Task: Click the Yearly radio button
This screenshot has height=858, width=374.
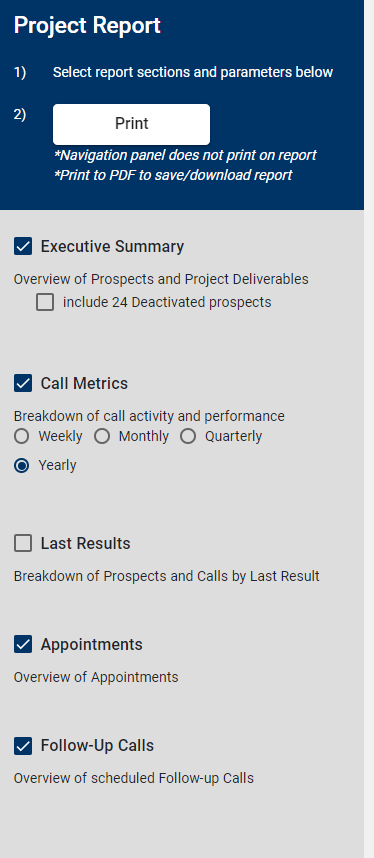Action: (22, 465)
